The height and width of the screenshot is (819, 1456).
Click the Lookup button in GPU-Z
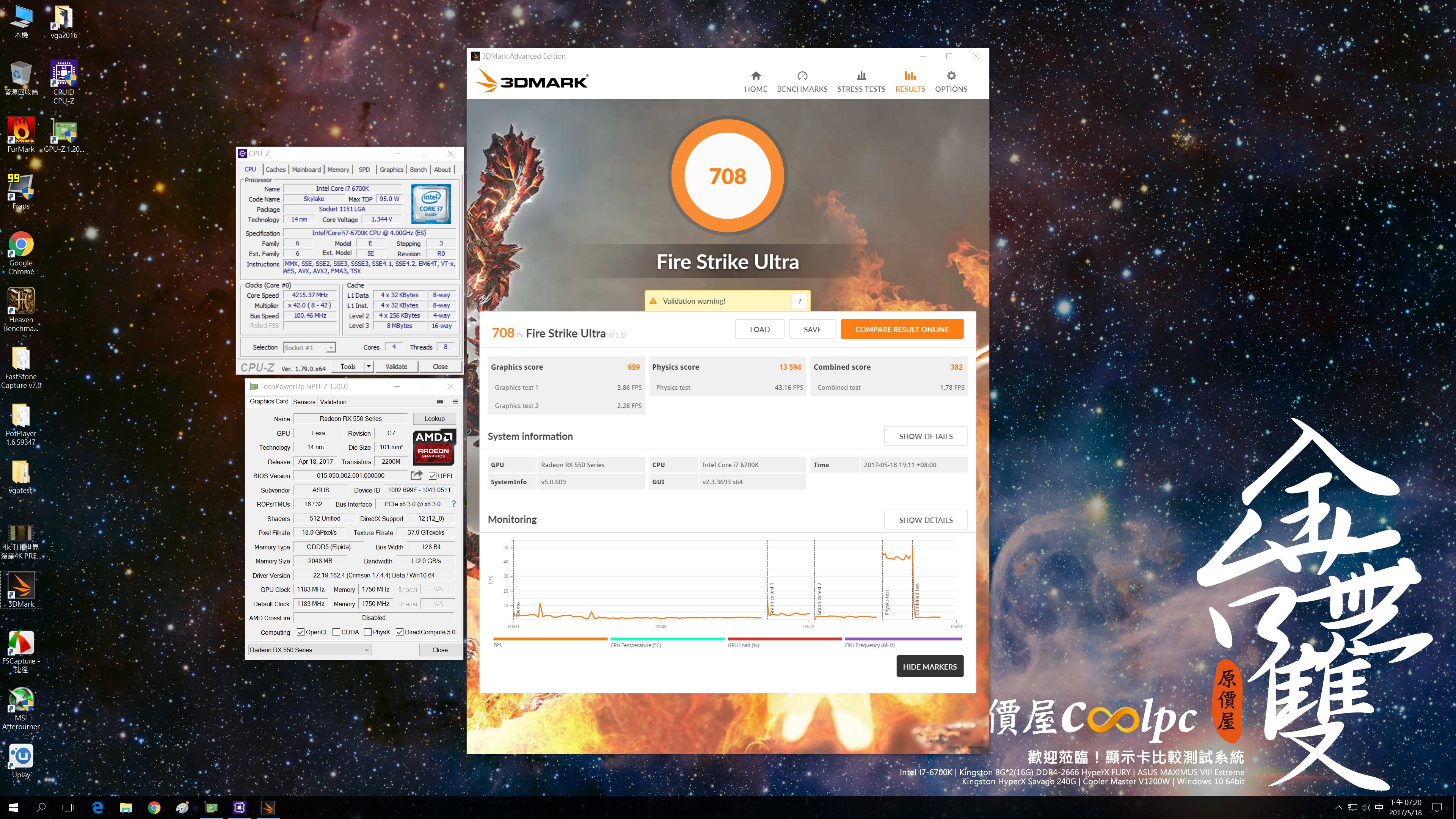pyautogui.click(x=434, y=419)
